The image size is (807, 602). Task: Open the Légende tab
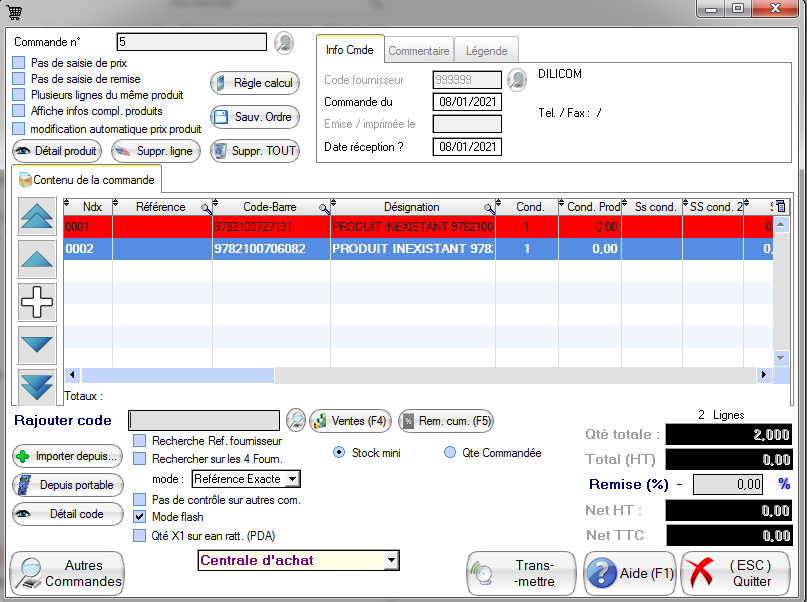[x=487, y=50]
